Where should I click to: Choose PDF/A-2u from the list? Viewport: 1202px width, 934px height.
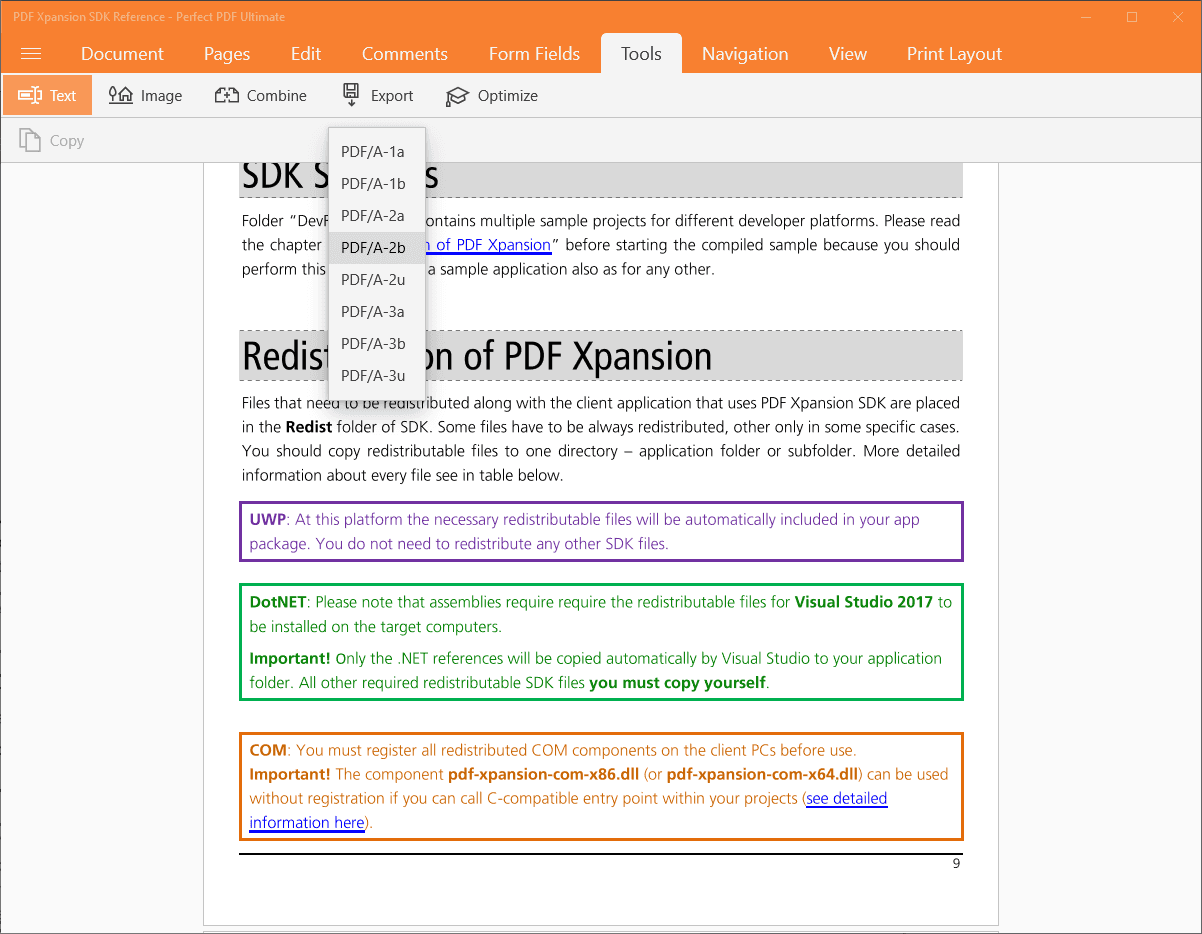(377, 280)
